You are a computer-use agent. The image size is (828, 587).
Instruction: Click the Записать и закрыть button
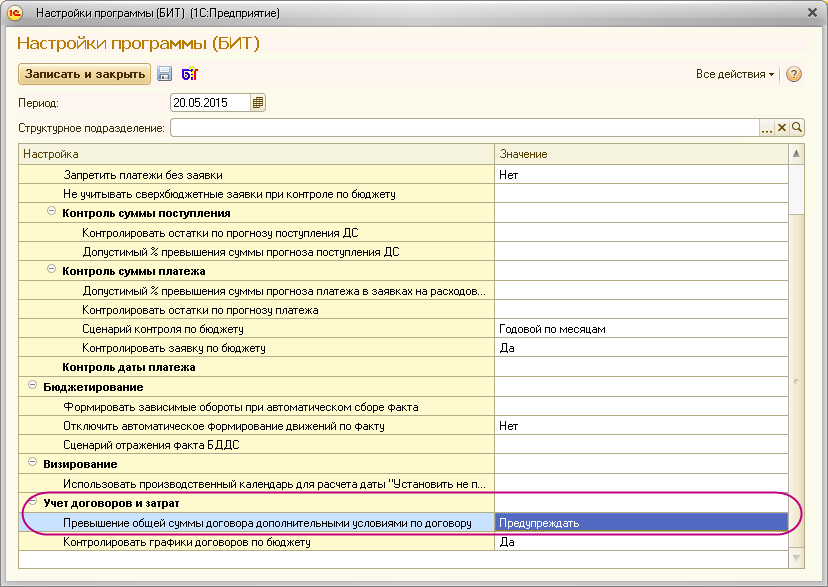pyautogui.click(x=84, y=74)
